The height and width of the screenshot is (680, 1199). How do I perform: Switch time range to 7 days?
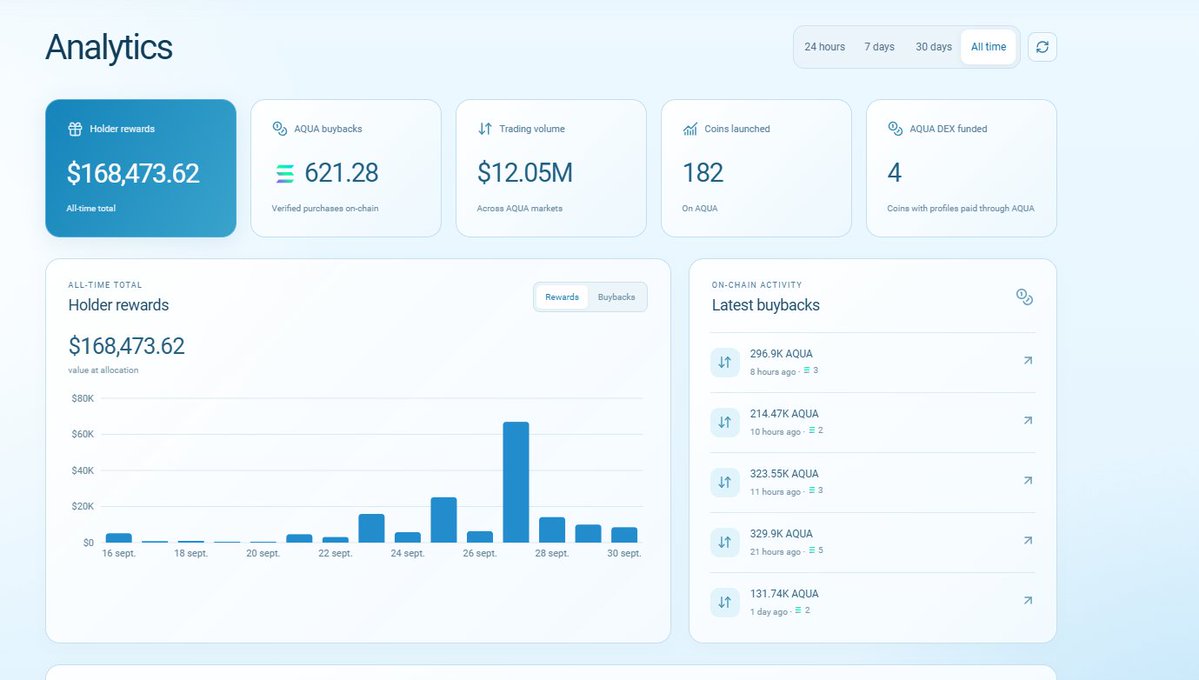pos(879,47)
